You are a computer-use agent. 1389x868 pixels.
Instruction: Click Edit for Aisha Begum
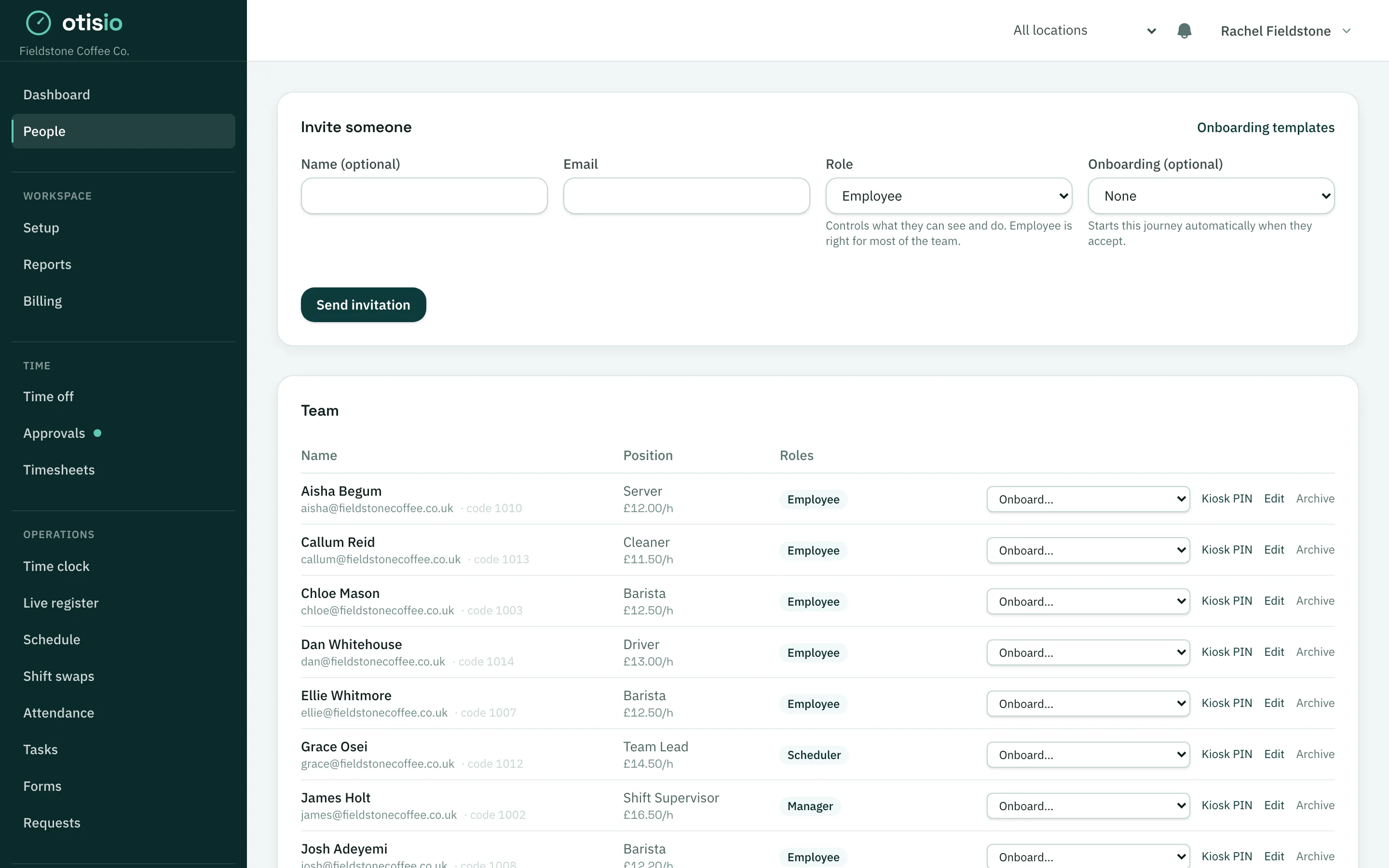pyautogui.click(x=1274, y=499)
